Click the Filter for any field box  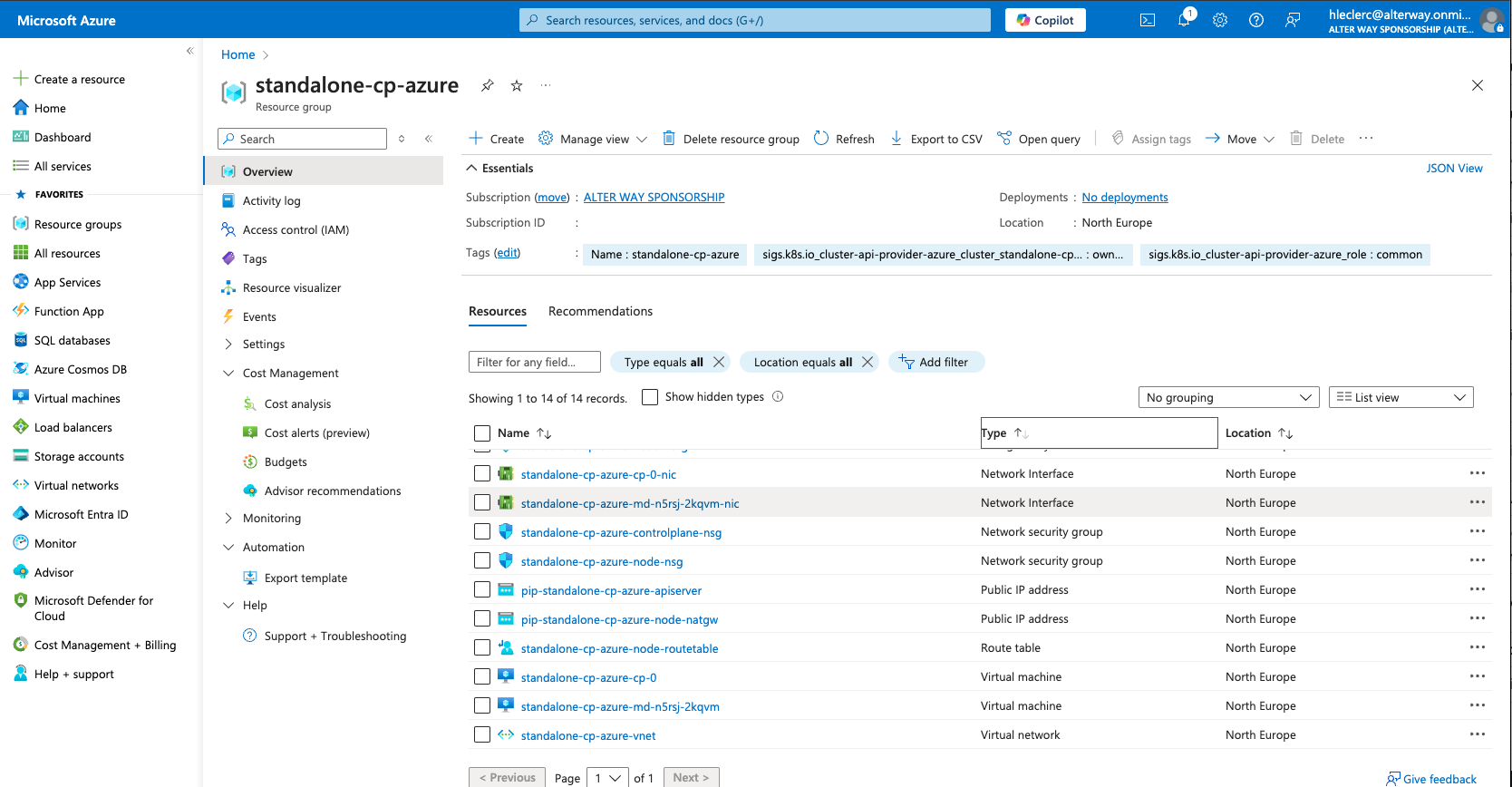pyautogui.click(x=534, y=362)
